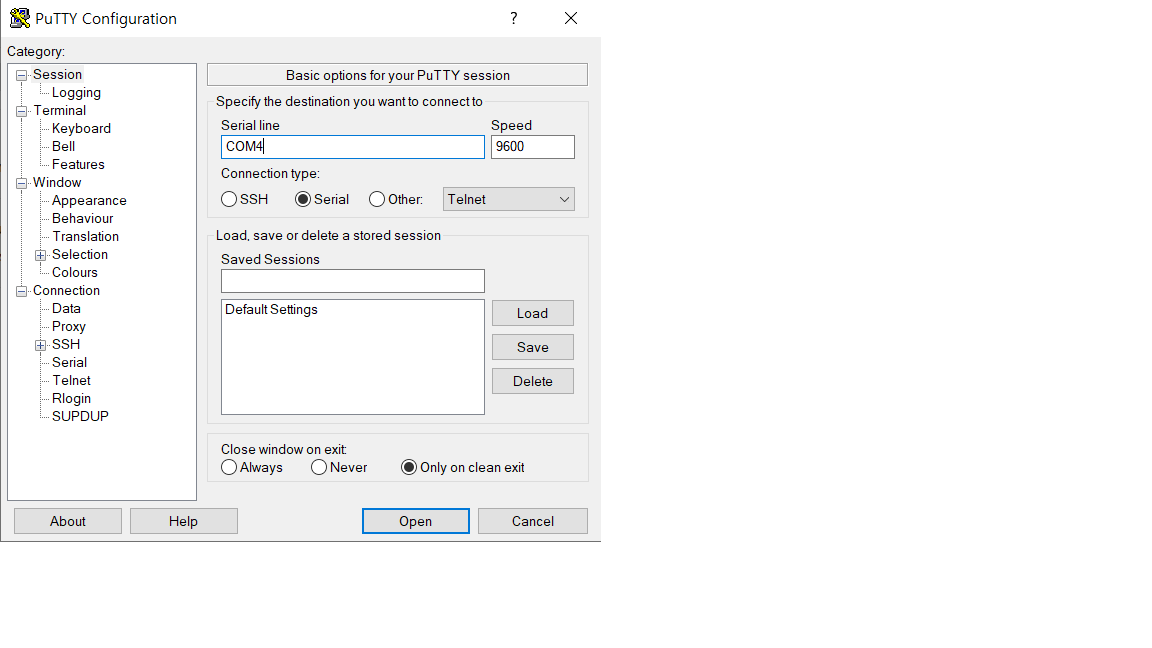
Task: Collapse the Connection tree node
Action: (x=22, y=291)
